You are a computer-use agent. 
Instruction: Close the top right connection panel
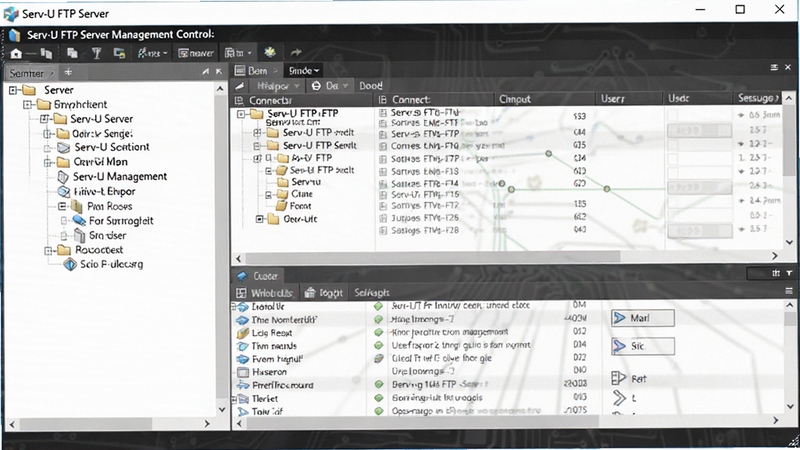click(x=788, y=67)
